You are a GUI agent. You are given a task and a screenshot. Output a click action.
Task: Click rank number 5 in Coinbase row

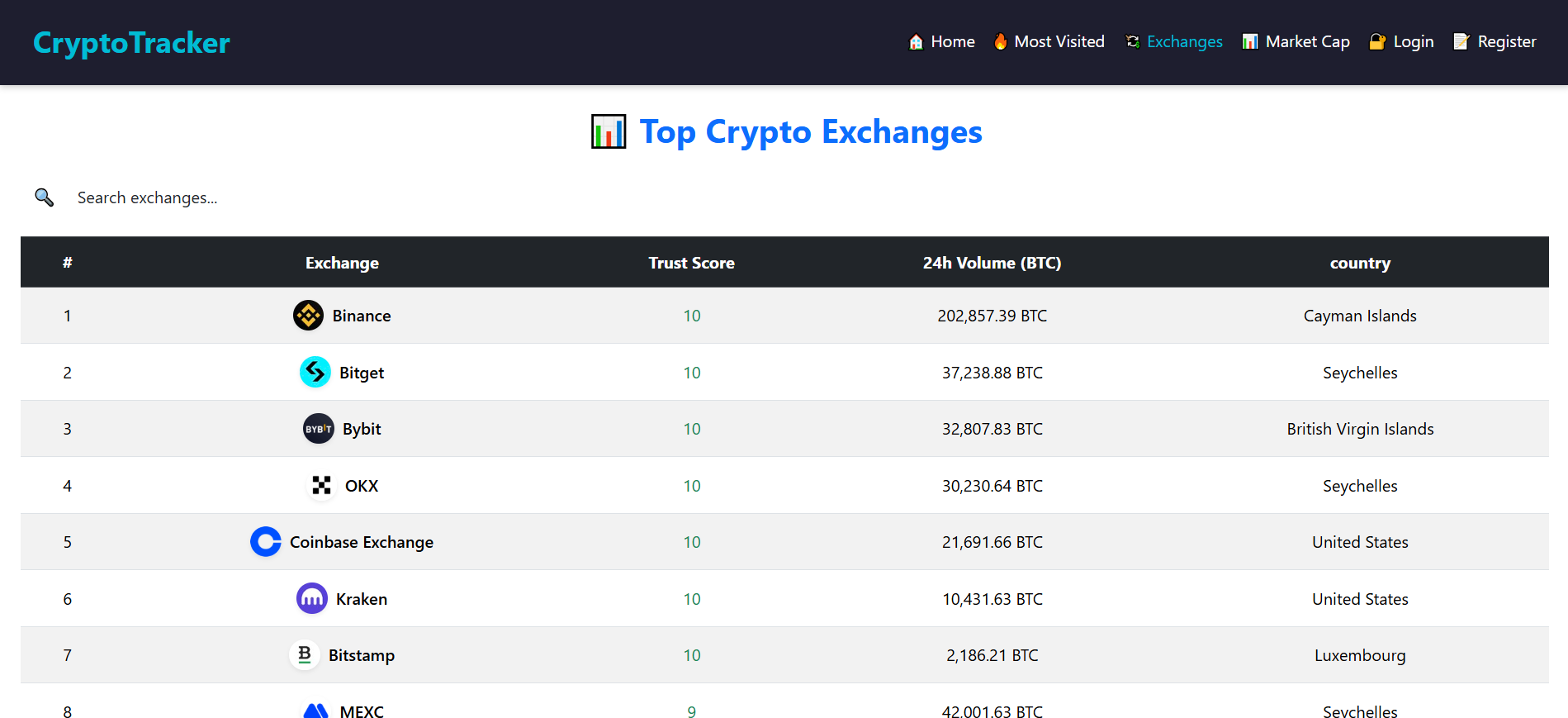(67, 542)
